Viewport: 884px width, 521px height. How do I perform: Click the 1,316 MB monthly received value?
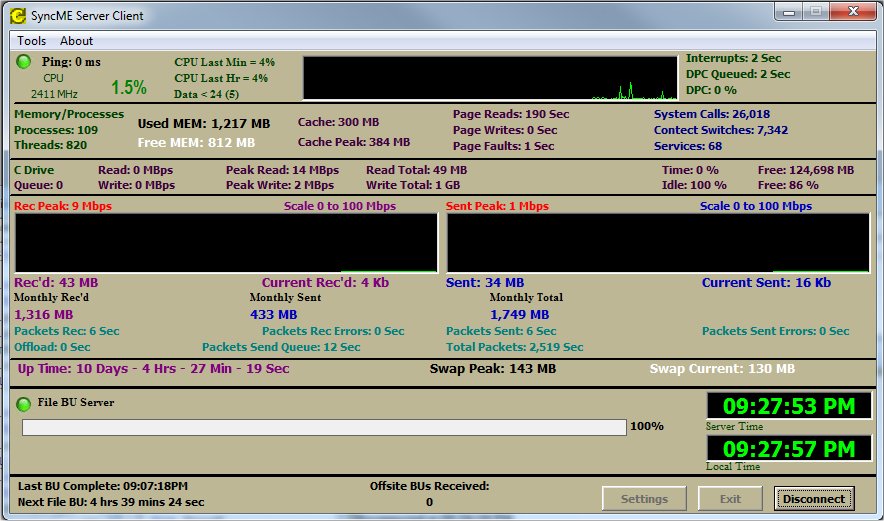pyautogui.click(x=43, y=315)
